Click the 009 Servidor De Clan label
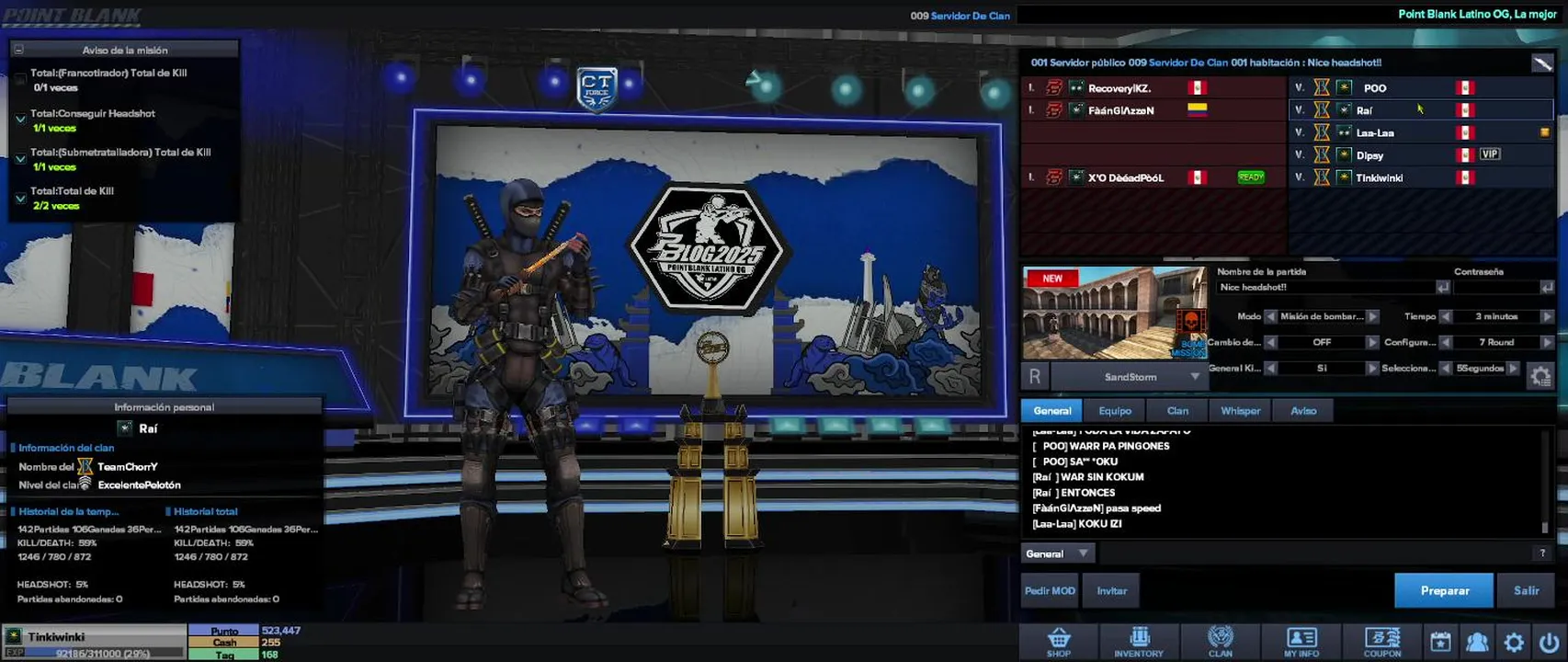The image size is (1568, 662). point(960,16)
